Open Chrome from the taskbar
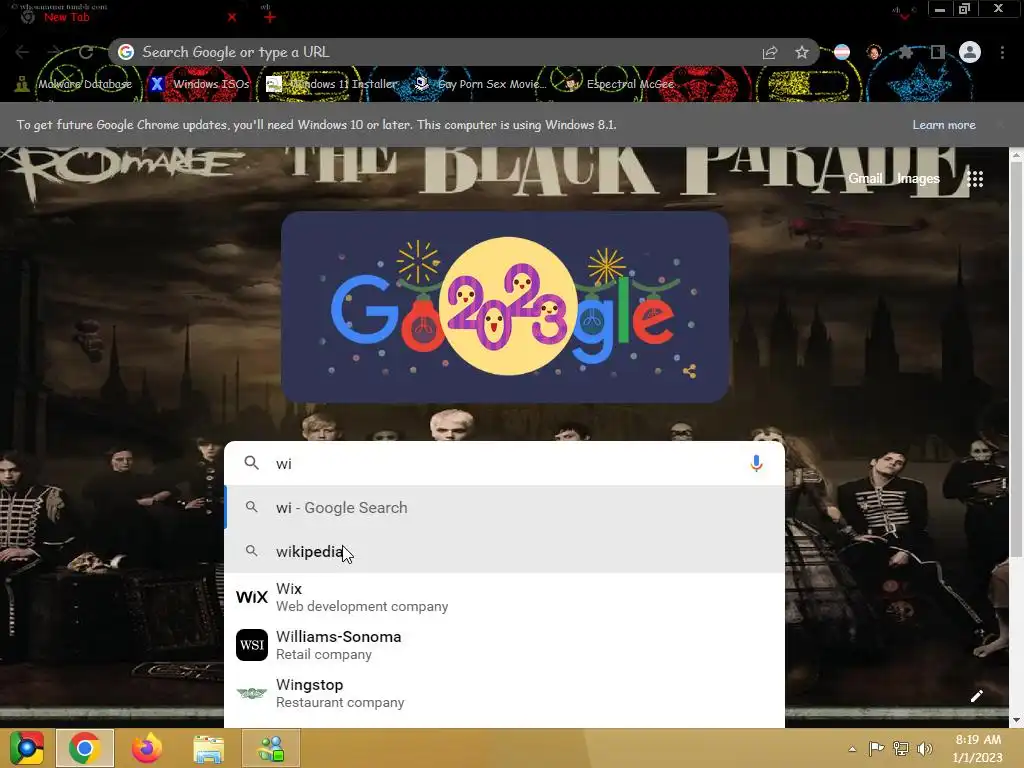 point(85,748)
